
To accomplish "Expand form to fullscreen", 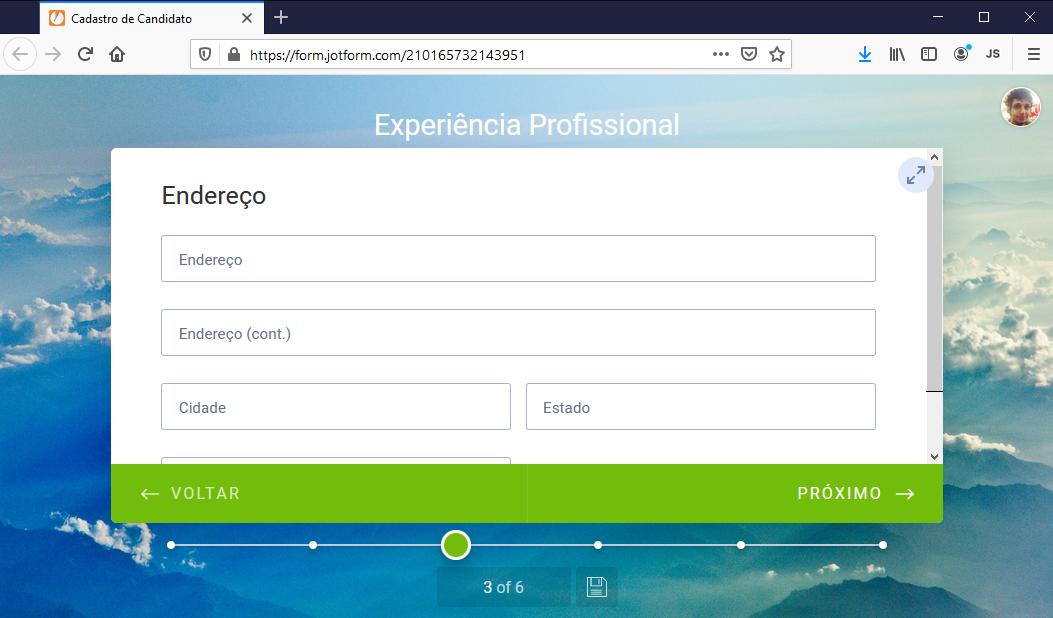I will point(915,175).
